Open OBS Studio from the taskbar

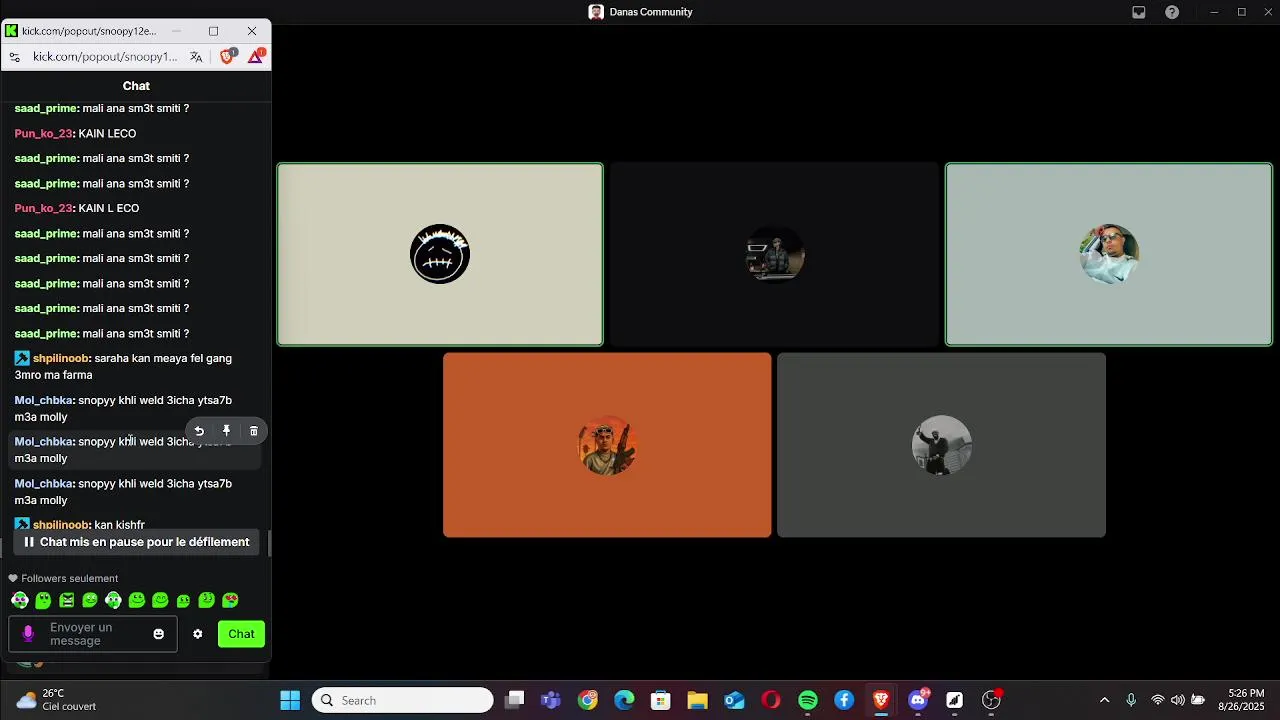tap(991, 700)
